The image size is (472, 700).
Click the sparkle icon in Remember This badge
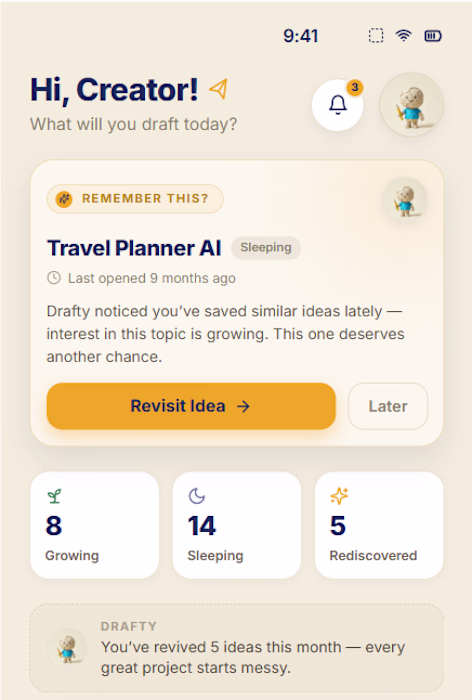pos(64,199)
